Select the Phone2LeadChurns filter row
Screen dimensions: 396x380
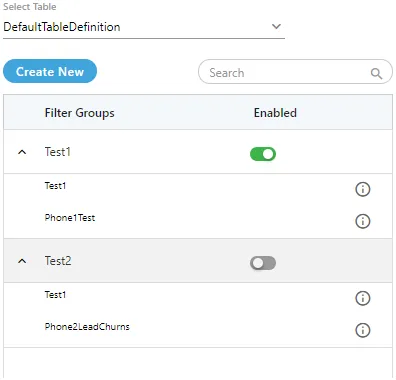click(x=198, y=330)
